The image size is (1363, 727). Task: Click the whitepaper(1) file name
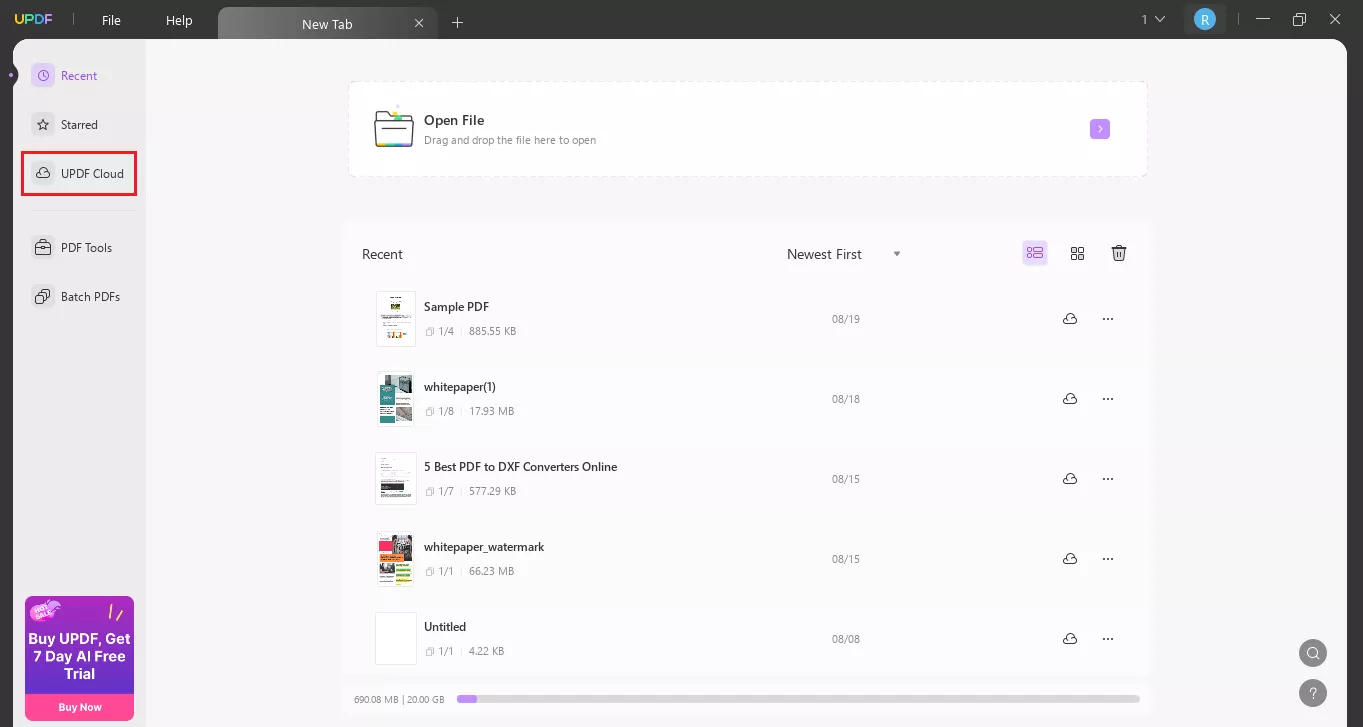point(460,387)
